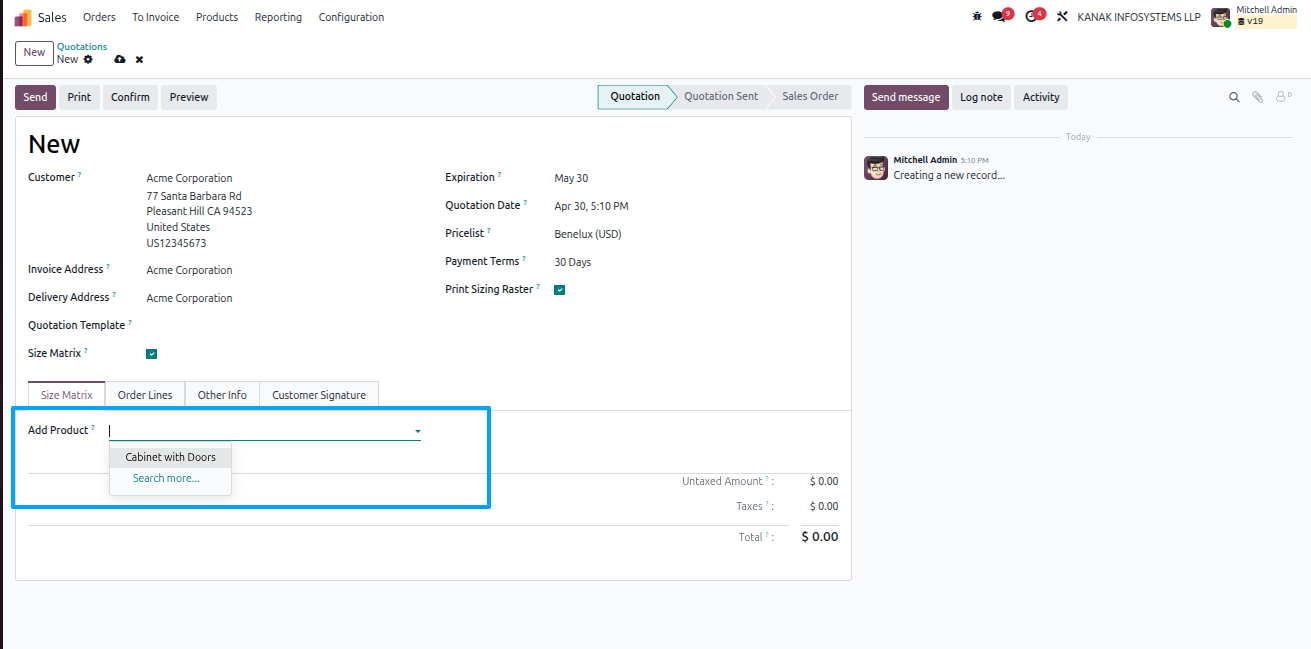Open the activities clock icon

[x=1032, y=17]
